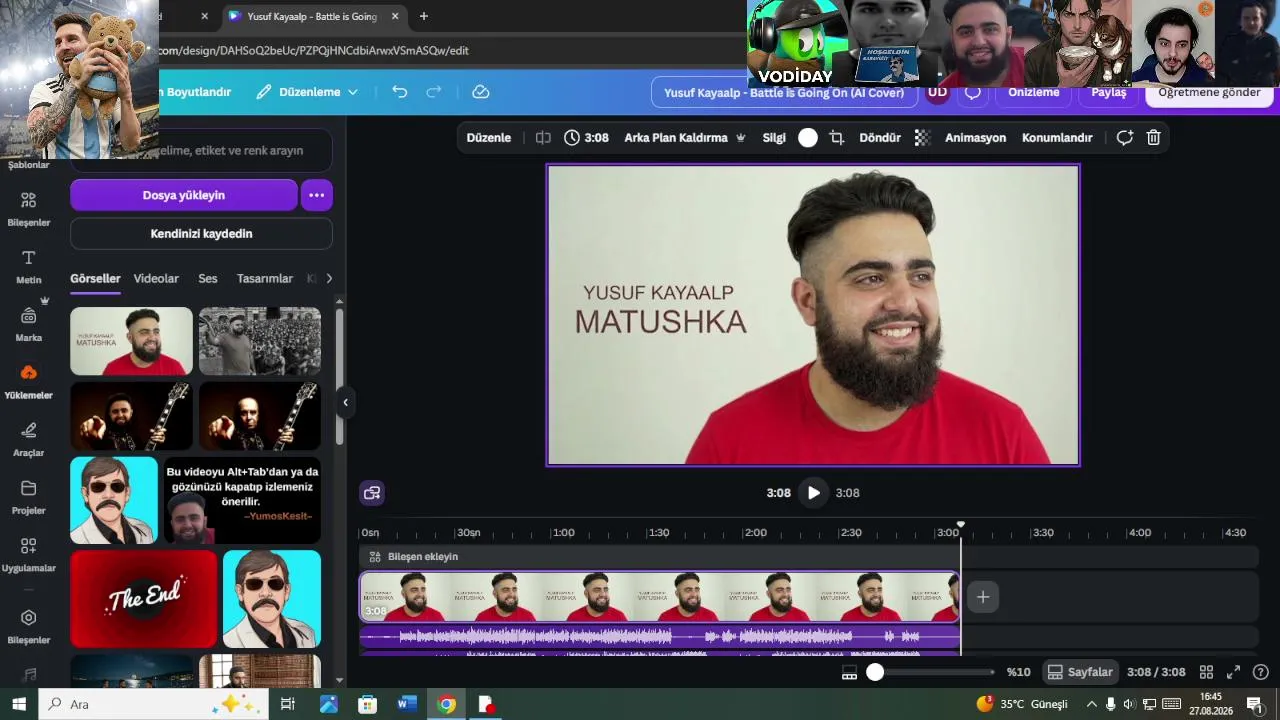Switch to the Görseller tab
Image resolution: width=1280 pixels, height=720 pixels.
(x=95, y=279)
